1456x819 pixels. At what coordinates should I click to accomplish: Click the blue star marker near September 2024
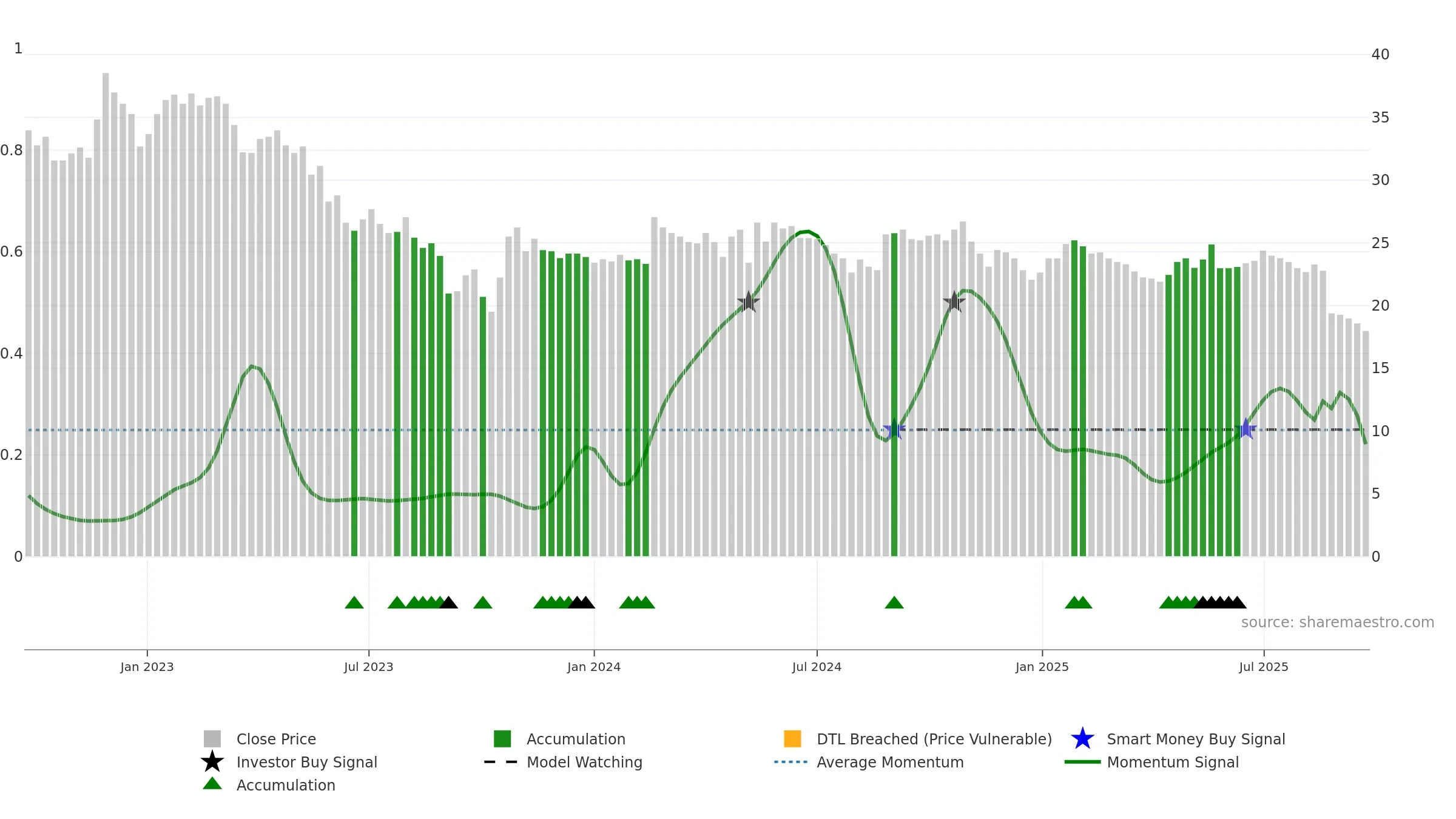tap(894, 430)
